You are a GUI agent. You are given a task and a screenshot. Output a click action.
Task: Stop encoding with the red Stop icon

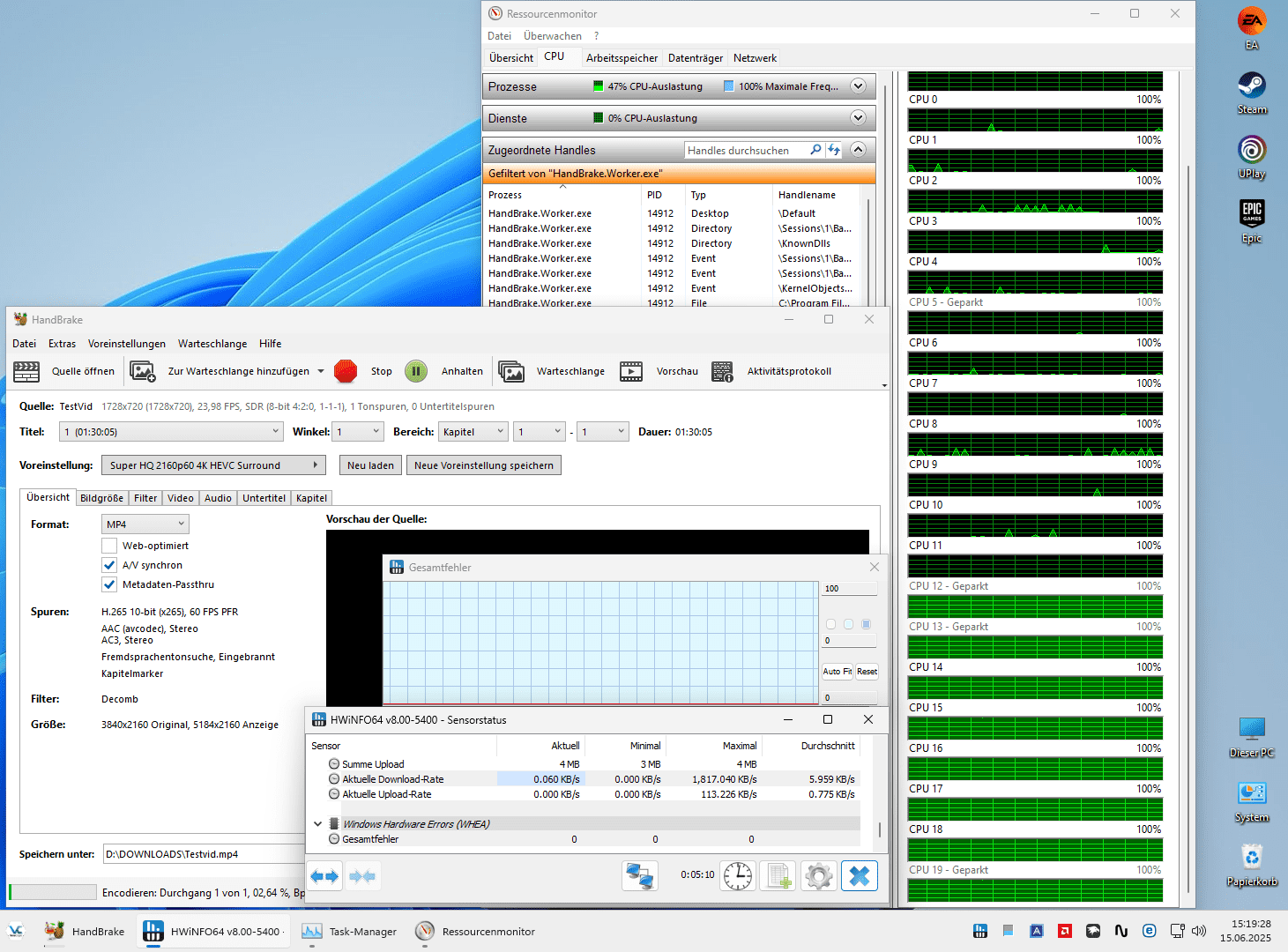click(346, 371)
